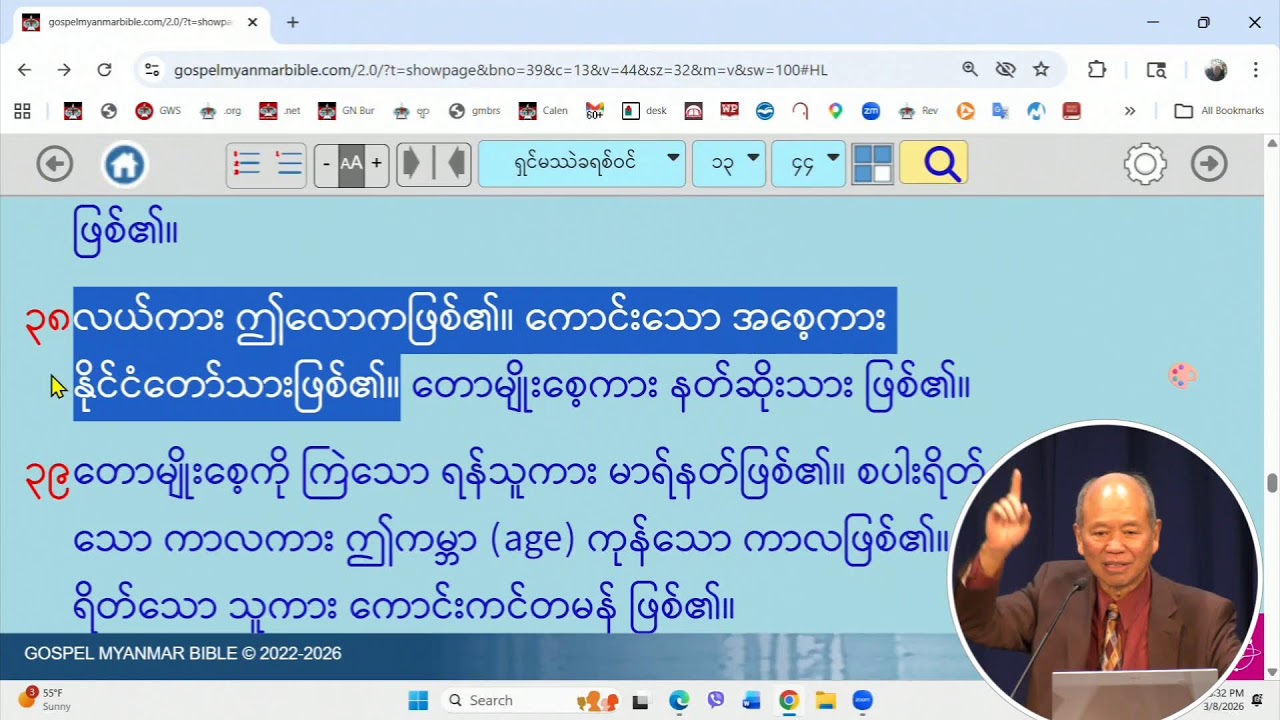This screenshot has width=1280, height=720.
Task: Open the parallel grid layout icon
Action: (x=872, y=164)
